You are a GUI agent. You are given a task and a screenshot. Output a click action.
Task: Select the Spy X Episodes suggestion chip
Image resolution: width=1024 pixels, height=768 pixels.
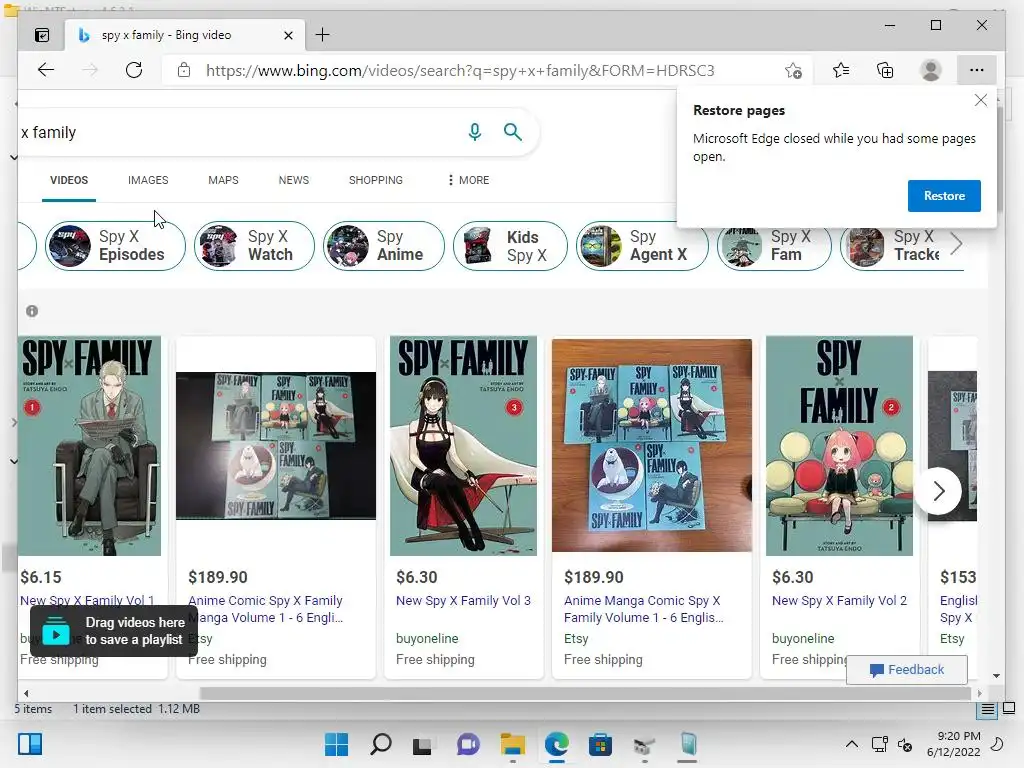click(115, 246)
